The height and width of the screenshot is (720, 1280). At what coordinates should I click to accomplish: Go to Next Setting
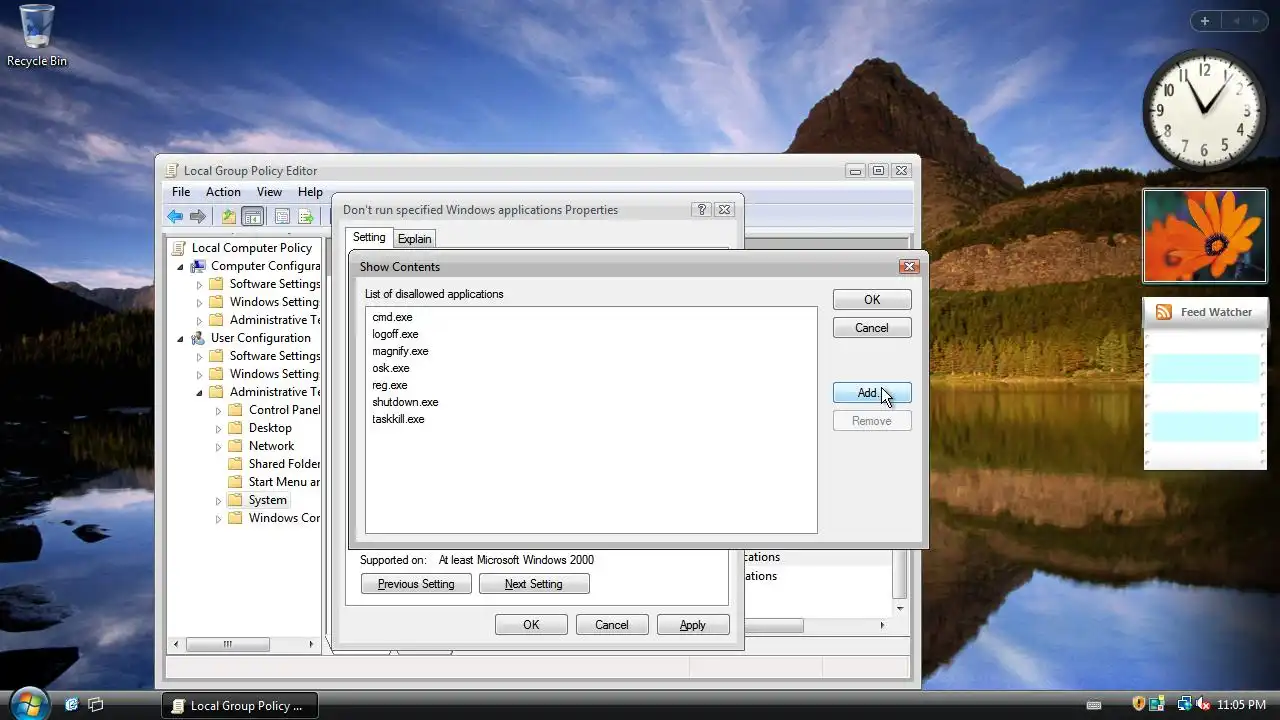(x=534, y=584)
